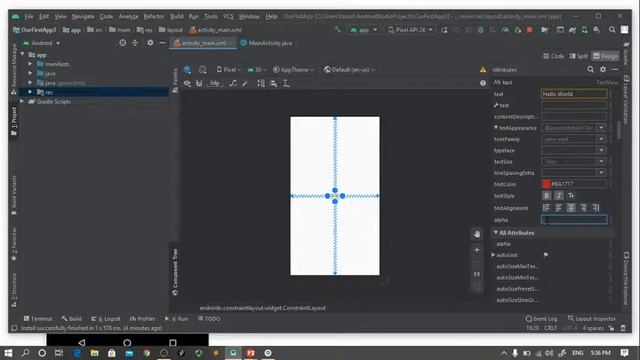Click the red textColor swatch
Screen dimensions: 640x360
[546, 184]
